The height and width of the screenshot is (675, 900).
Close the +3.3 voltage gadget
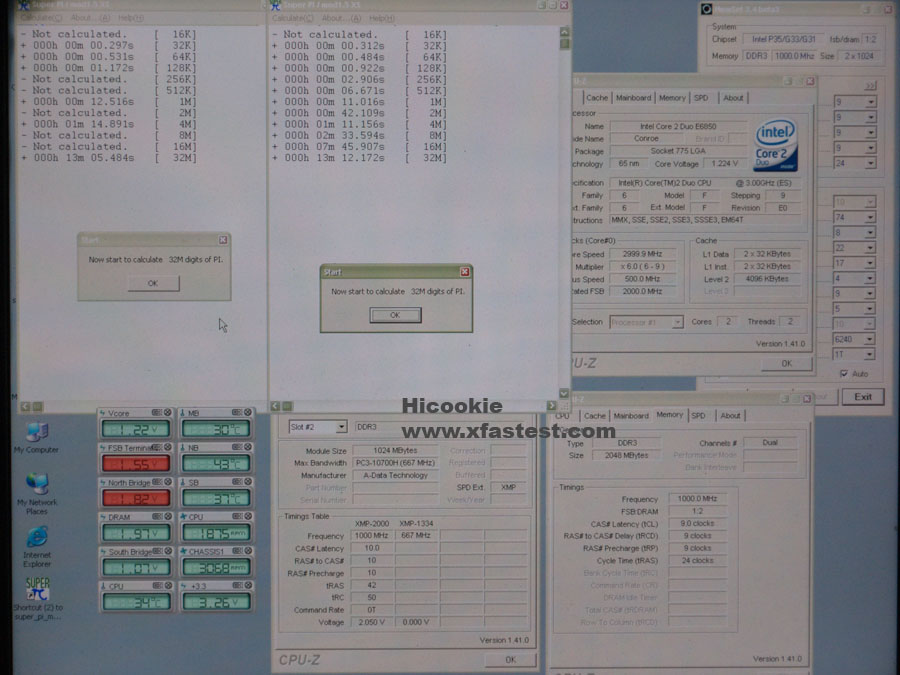click(x=248, y=586)
